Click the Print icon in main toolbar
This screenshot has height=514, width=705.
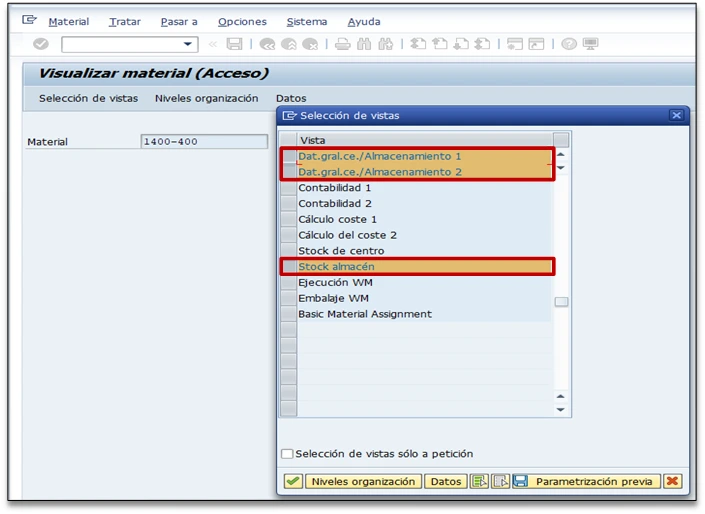[x=343, y=44]
